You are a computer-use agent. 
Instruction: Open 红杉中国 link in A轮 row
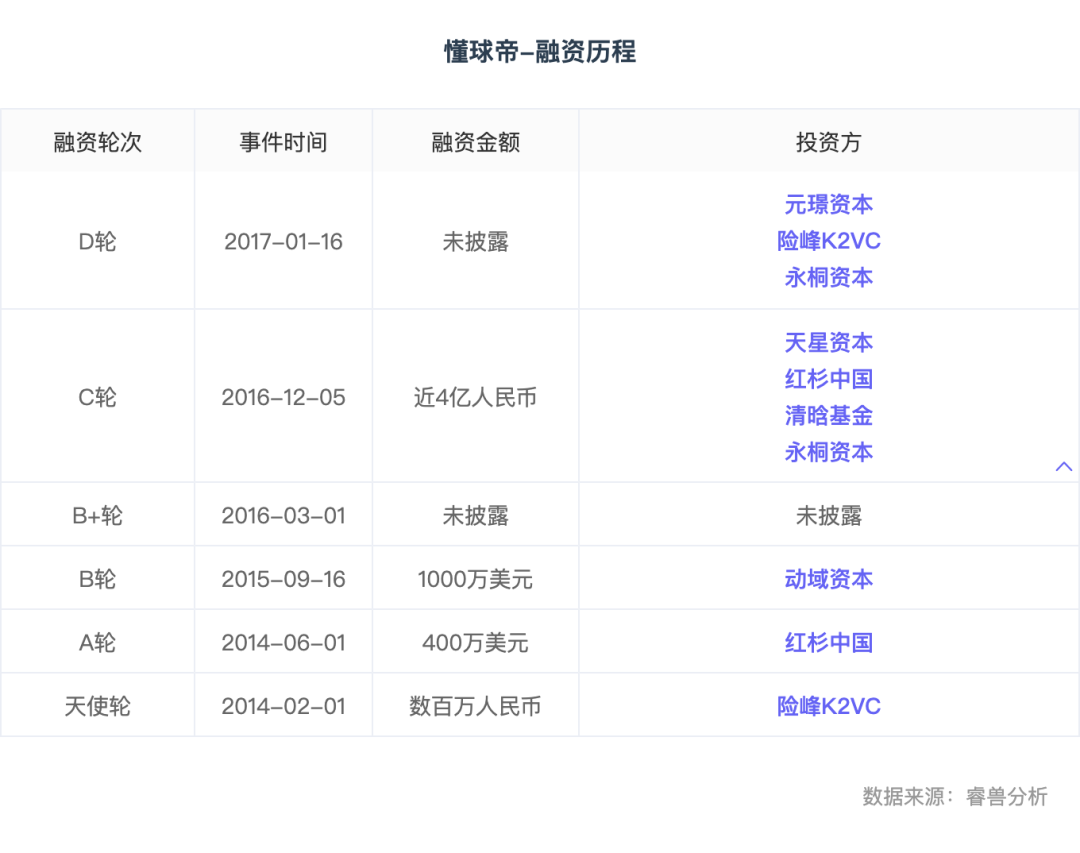[x=829, y=643]
